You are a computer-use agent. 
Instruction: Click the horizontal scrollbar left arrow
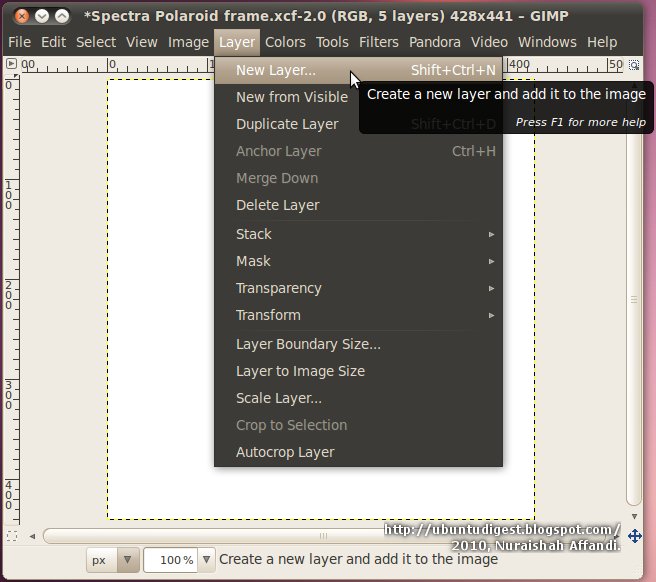[x=32, y=536]
